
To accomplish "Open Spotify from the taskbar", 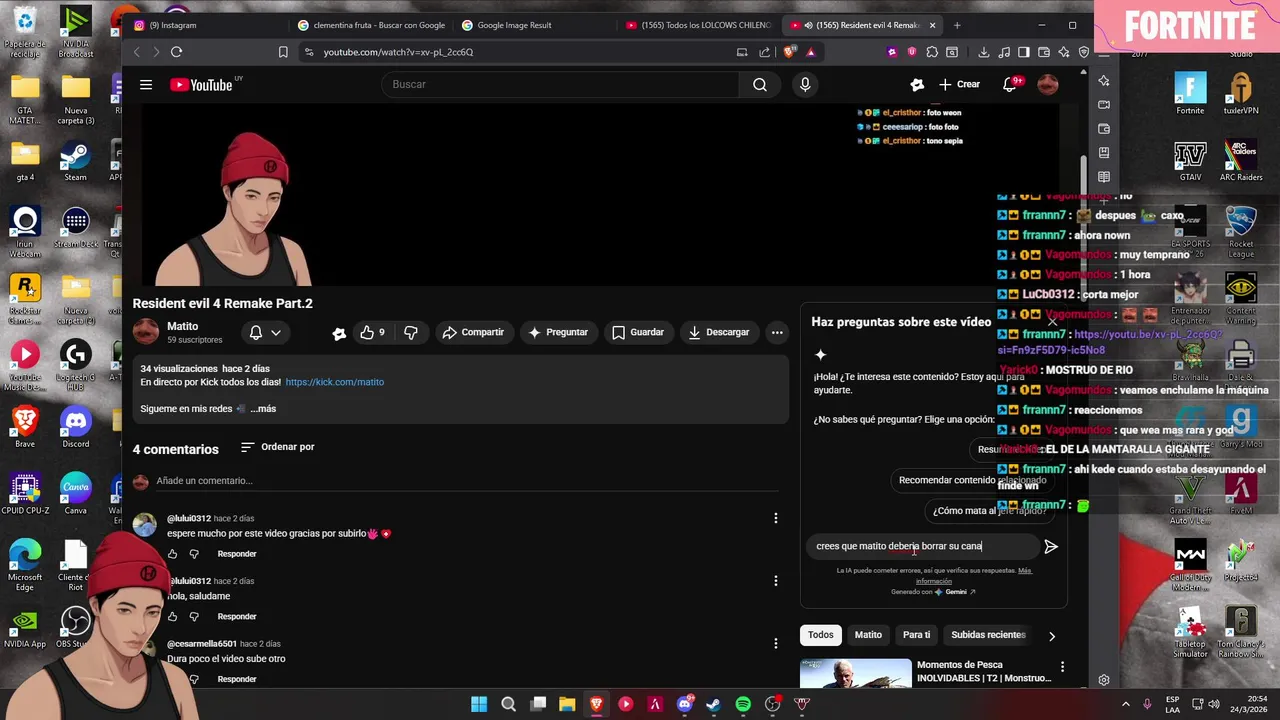I will pyautogui.click(x=743, y=705).
